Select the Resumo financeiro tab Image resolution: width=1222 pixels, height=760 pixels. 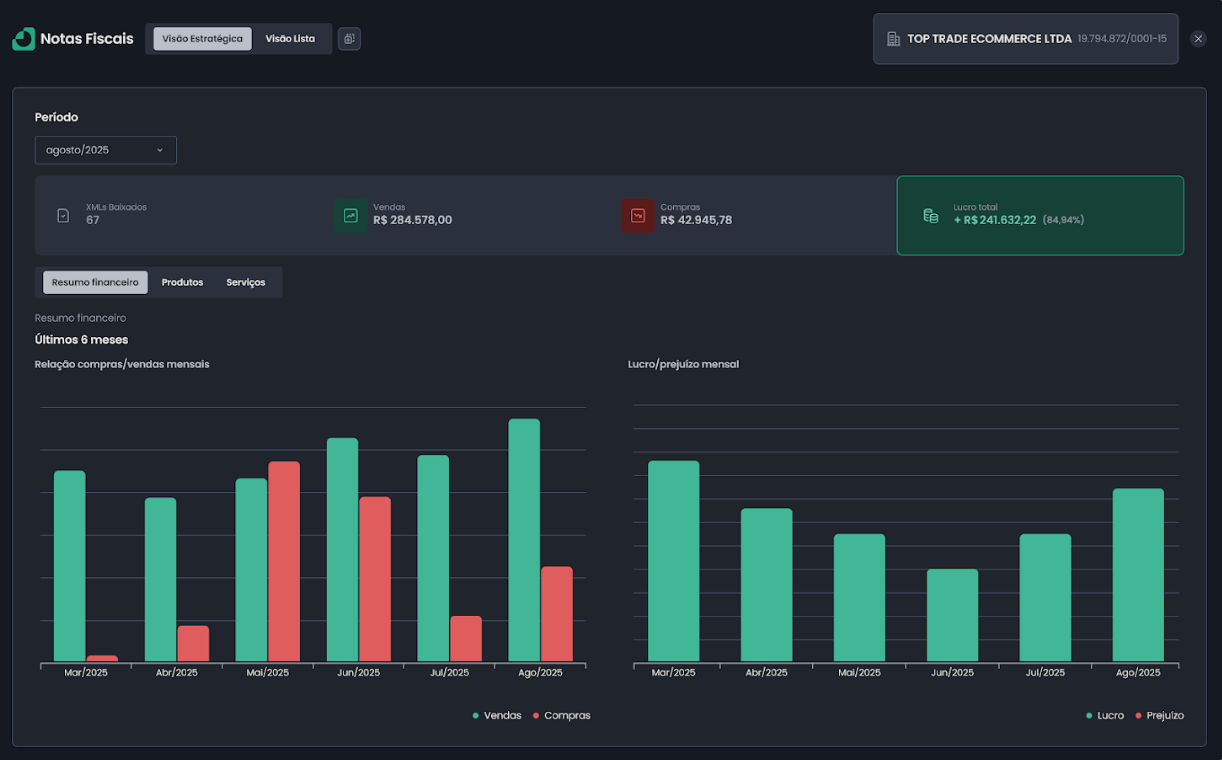tap(95, 283)
